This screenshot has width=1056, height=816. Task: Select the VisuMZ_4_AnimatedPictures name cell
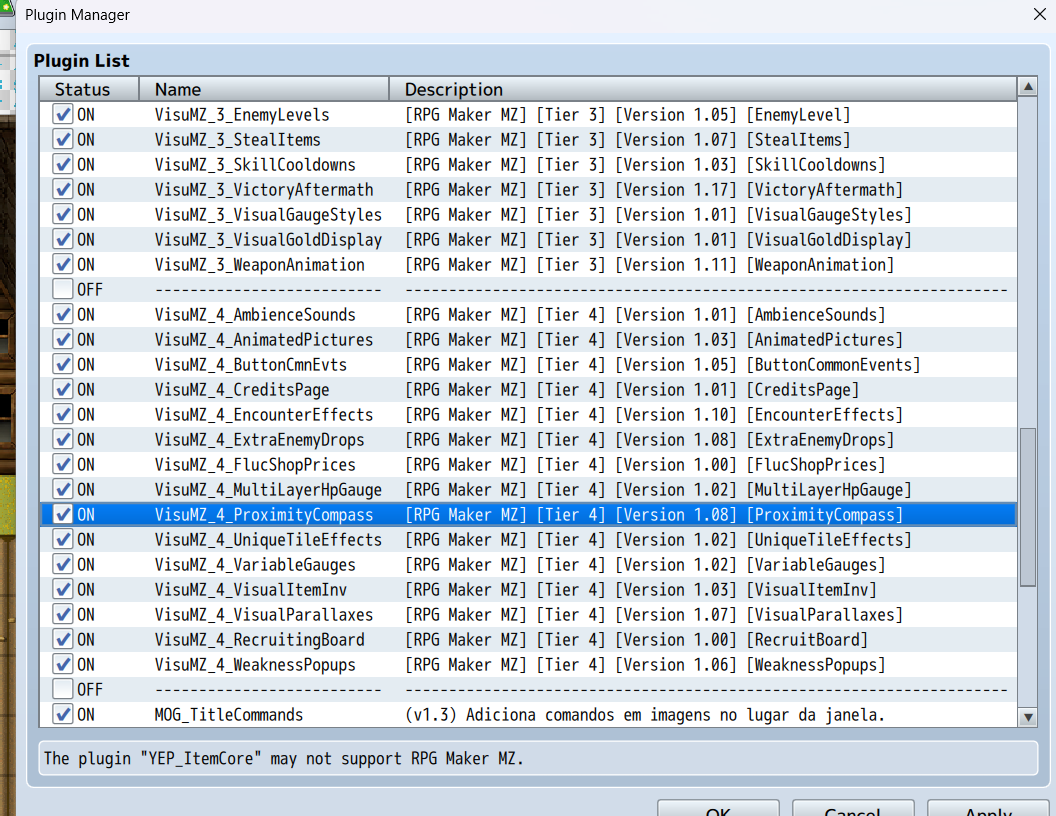[x=264, y=339]
